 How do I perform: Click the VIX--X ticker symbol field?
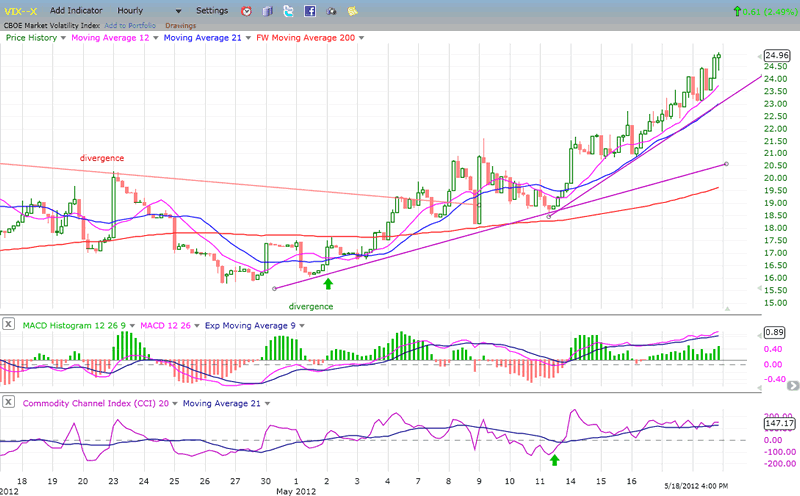(x=20, y=10)
